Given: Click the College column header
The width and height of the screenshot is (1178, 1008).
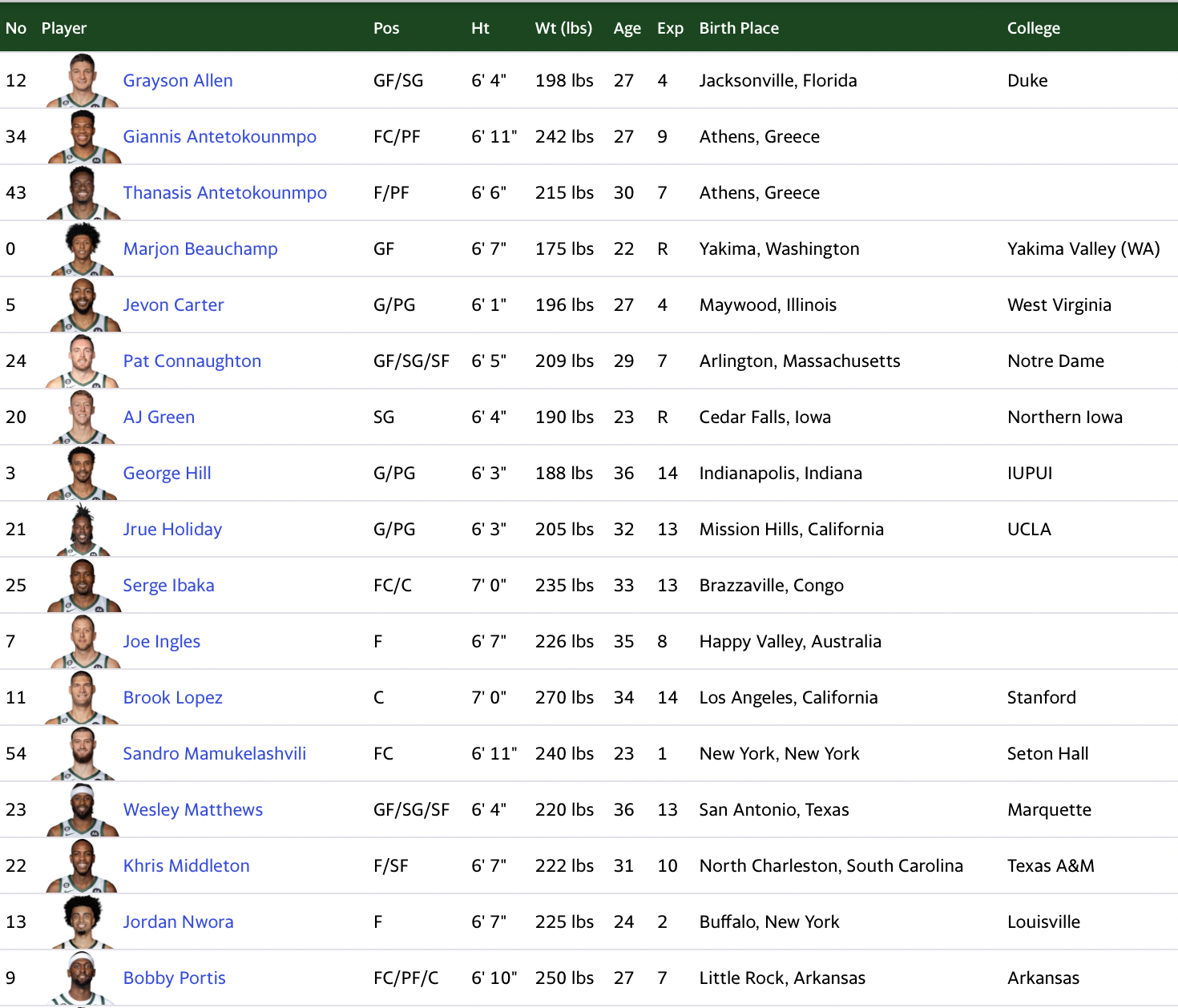Looking at the screenshot, I should (x=1034, y=28).
